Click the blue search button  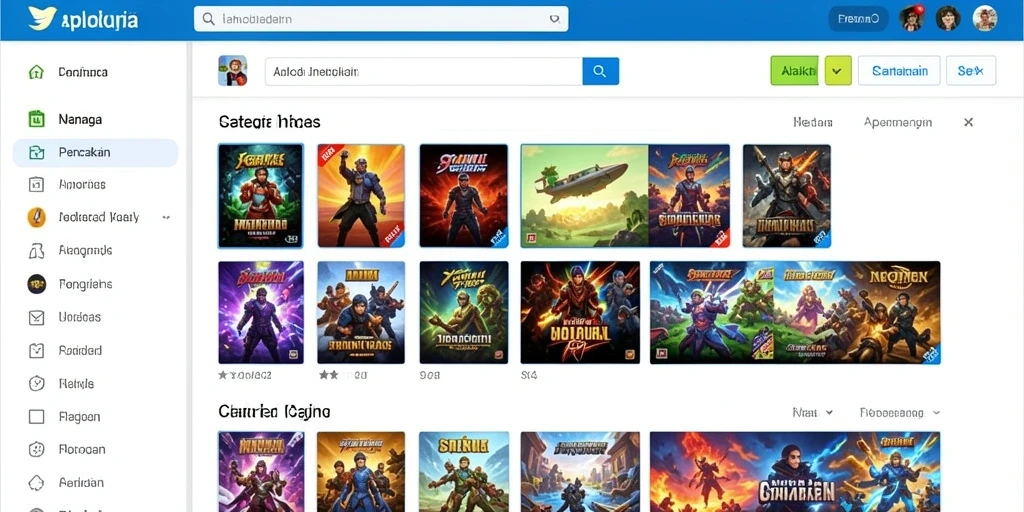(601, 71)
